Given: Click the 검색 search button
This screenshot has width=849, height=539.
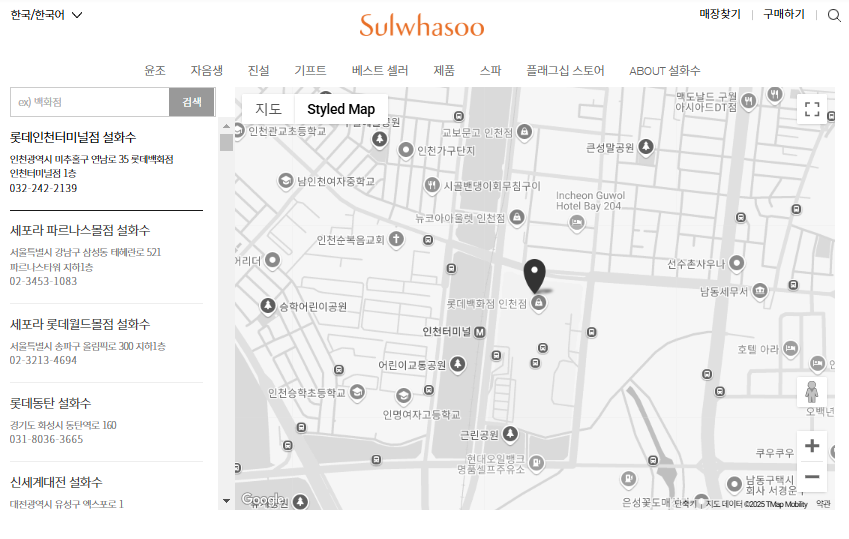Looking at the screenshot, I should pyautogui.click(x=192, y=102).
